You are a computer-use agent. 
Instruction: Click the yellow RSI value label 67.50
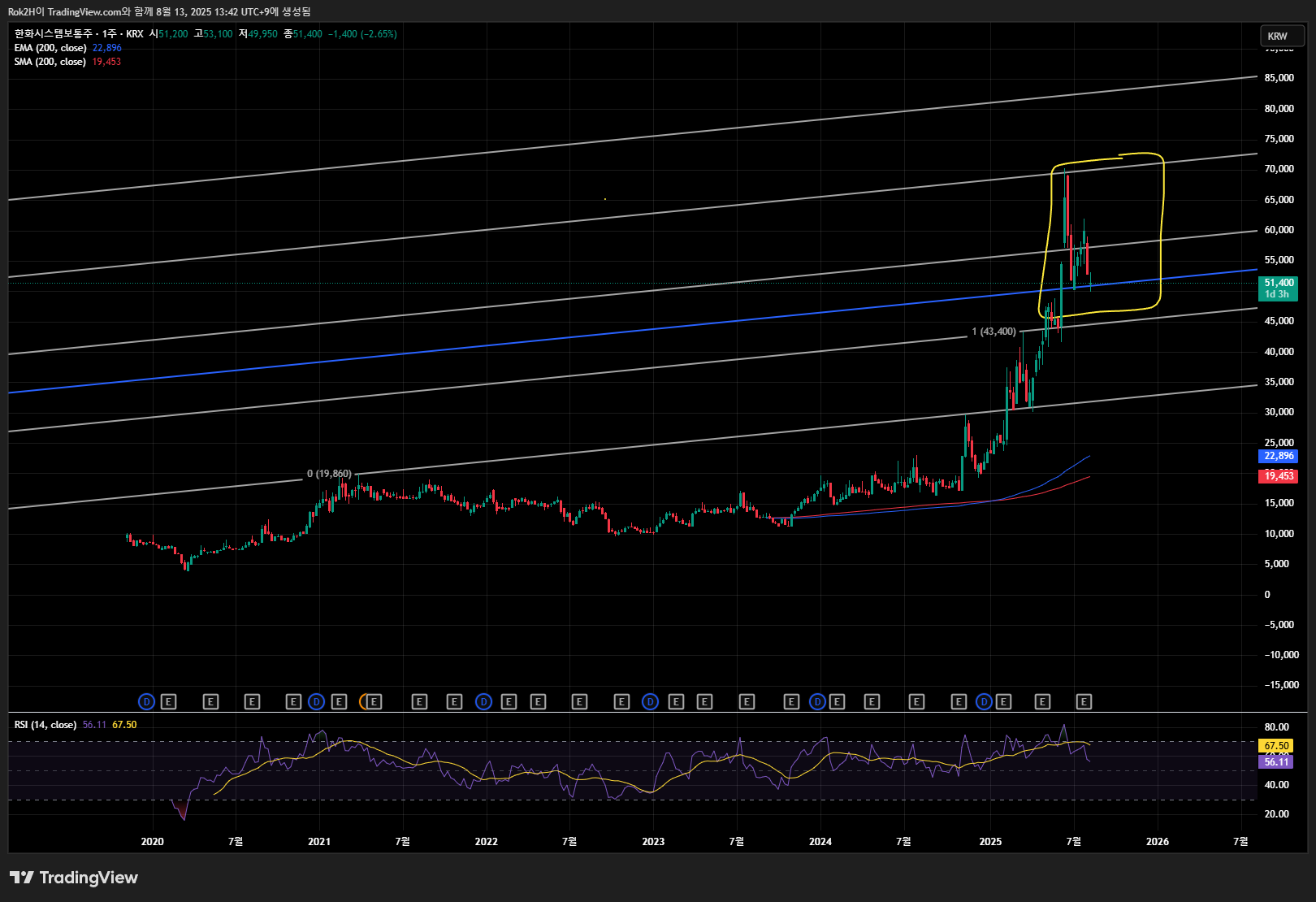pyautogui.click(x=1276, y=746)
